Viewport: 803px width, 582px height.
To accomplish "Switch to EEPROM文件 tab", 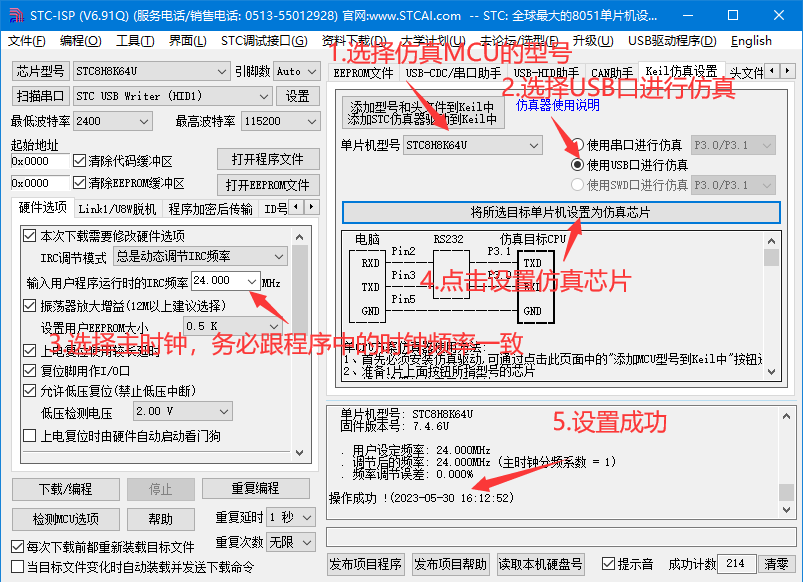I will (364, 73).
